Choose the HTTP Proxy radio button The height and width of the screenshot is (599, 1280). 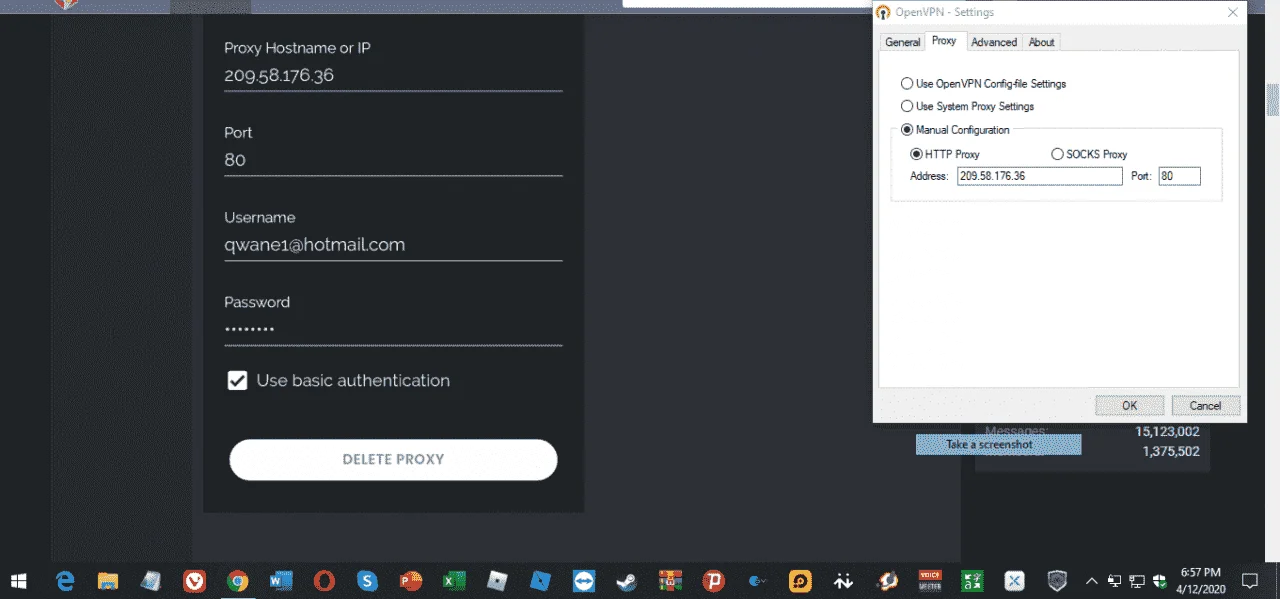point(916,154)
